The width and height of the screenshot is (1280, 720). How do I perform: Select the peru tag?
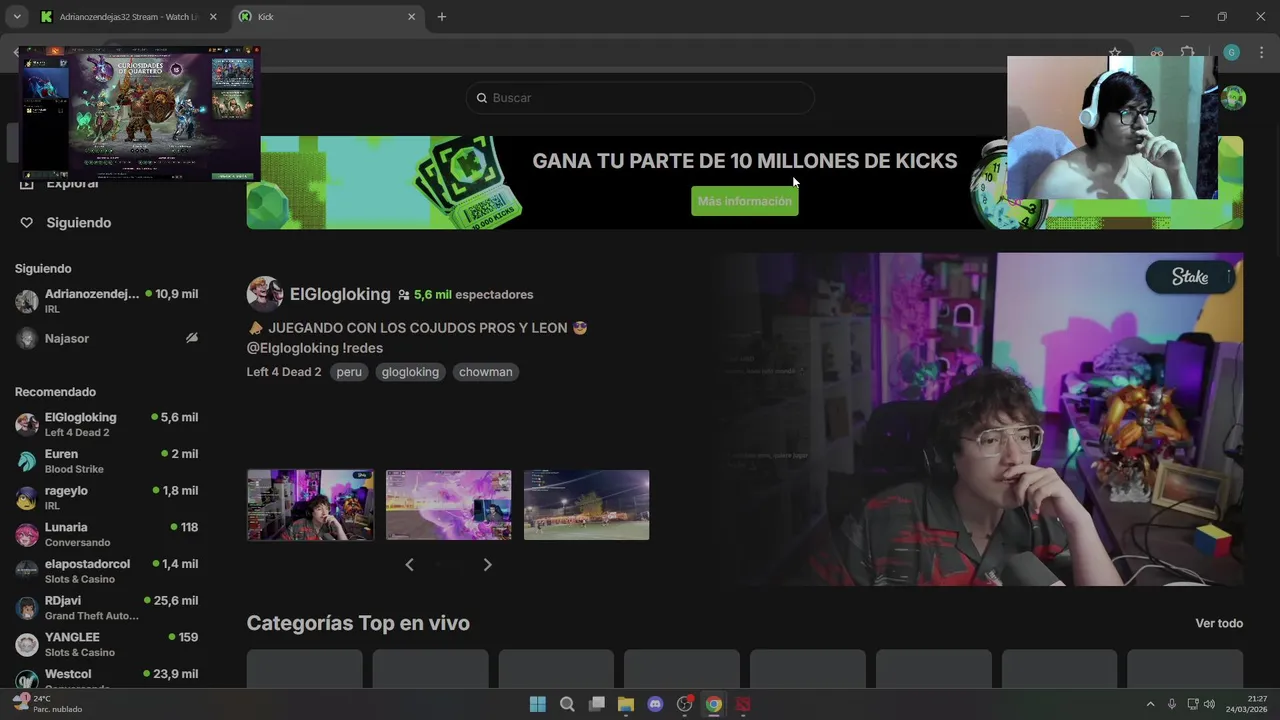click(349, 372)
